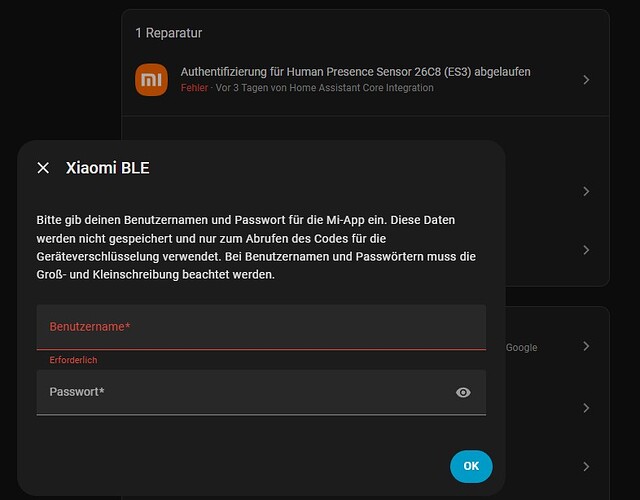Image resolution: width=640 pixels, height=500 pixels.
Task: Click the red Fehler status label
Action: tap(194, 88)
